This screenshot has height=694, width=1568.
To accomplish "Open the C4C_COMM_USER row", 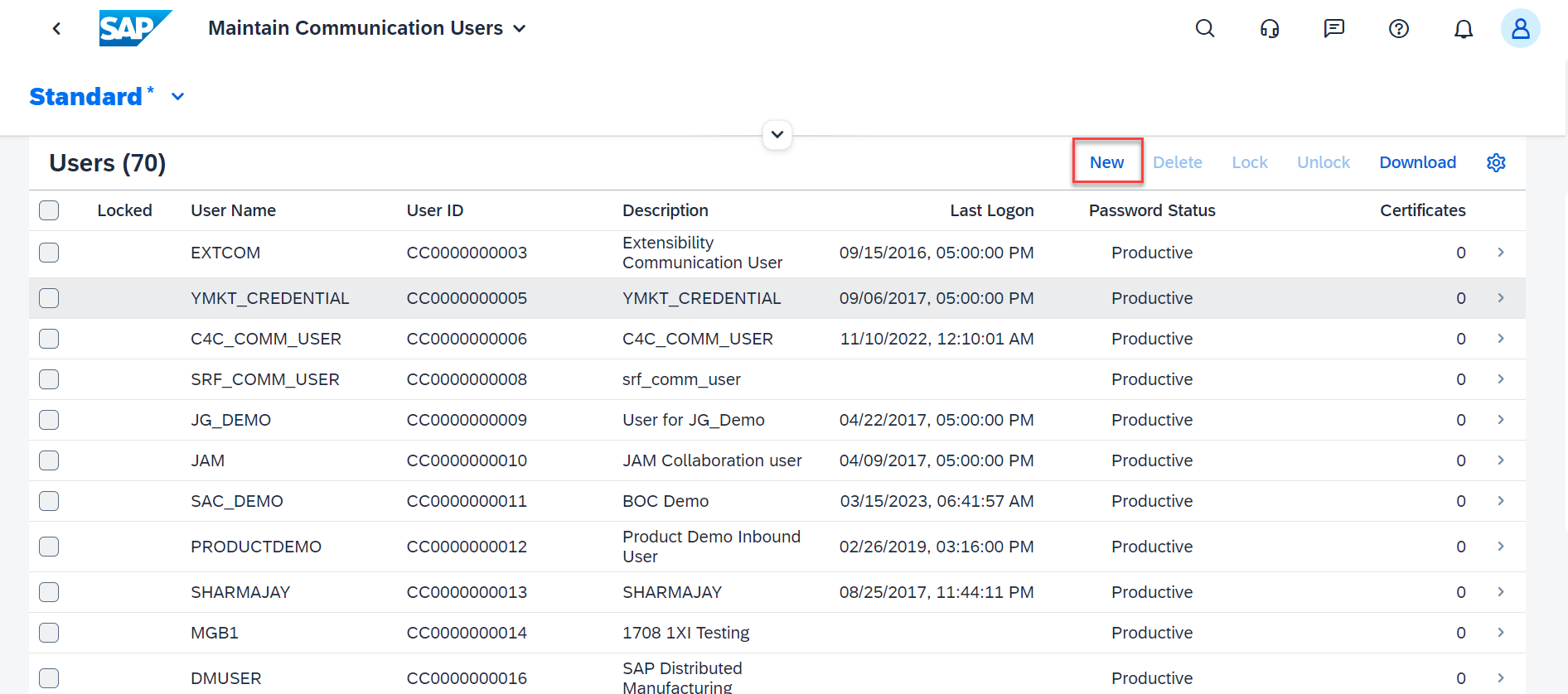I will point(265,339).
